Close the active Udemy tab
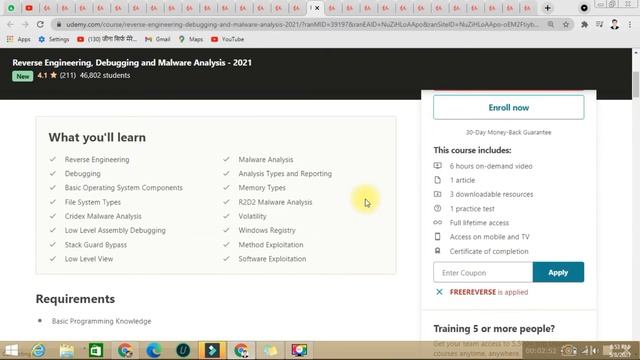 317,8
